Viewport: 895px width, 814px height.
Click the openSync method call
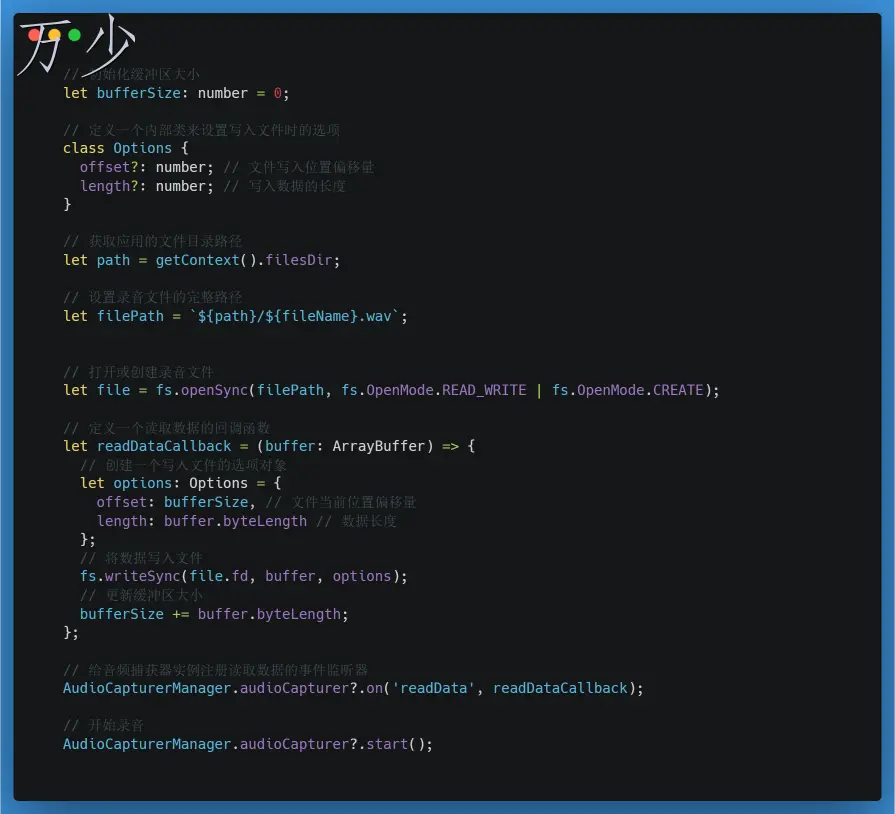click(214, 390)
